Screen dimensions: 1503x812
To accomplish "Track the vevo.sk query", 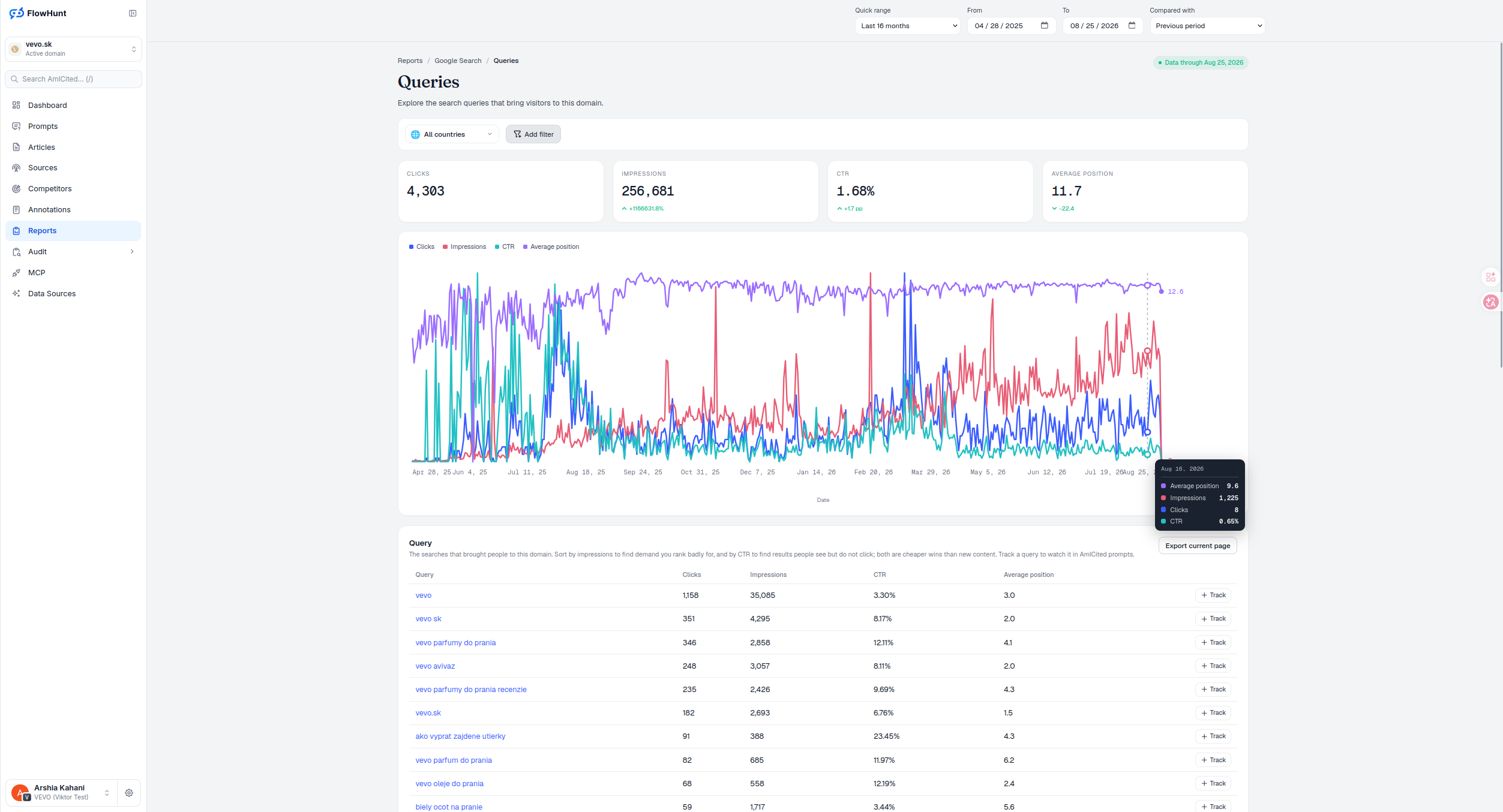I will click(1213, 713).
